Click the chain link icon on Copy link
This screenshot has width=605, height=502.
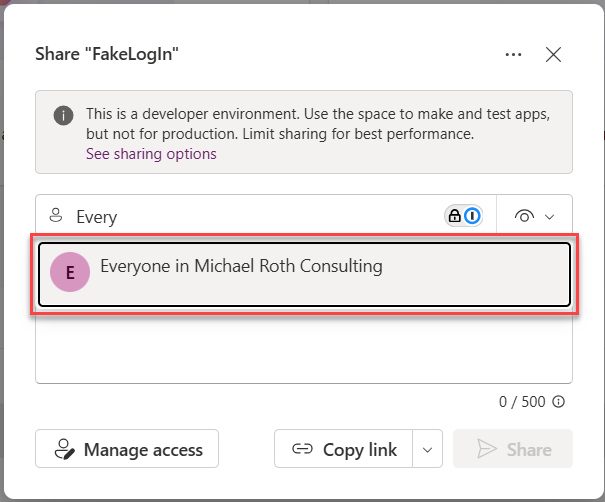pyautogui.click(x=302, y=449)
